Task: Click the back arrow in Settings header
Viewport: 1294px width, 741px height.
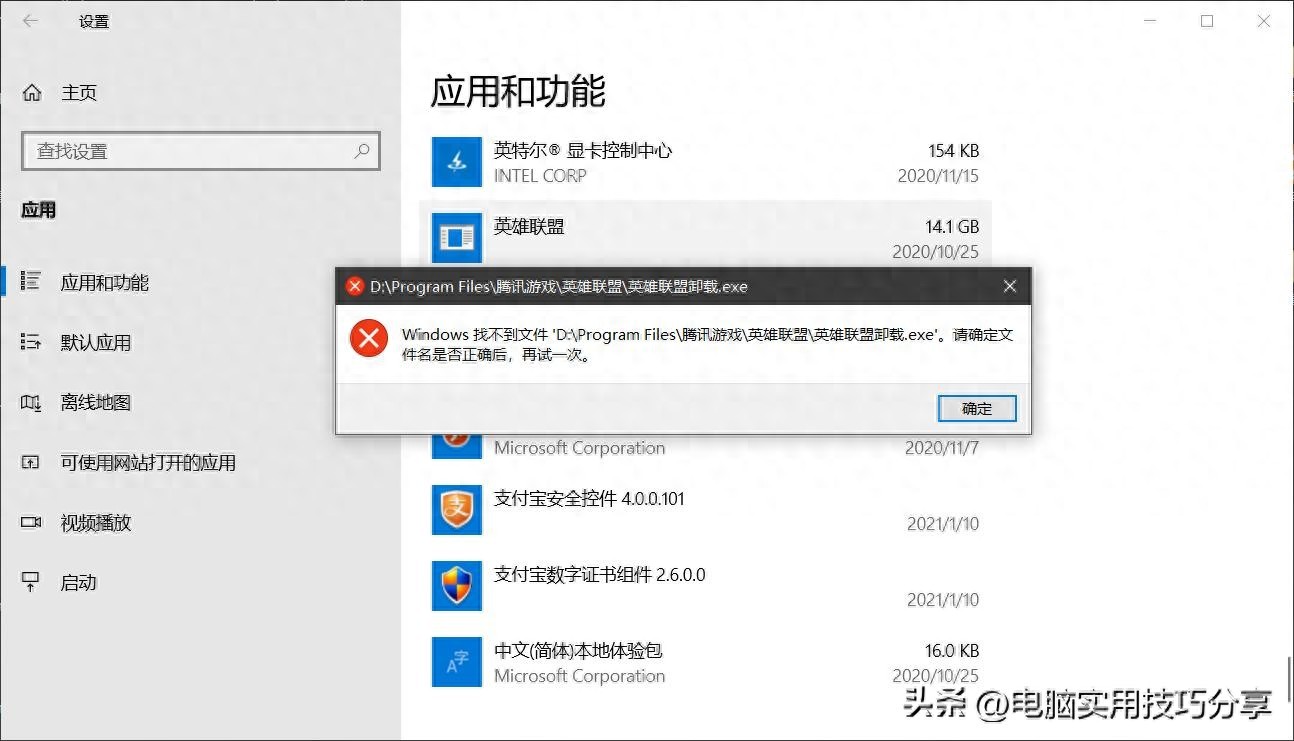Action: pos(31,21)
